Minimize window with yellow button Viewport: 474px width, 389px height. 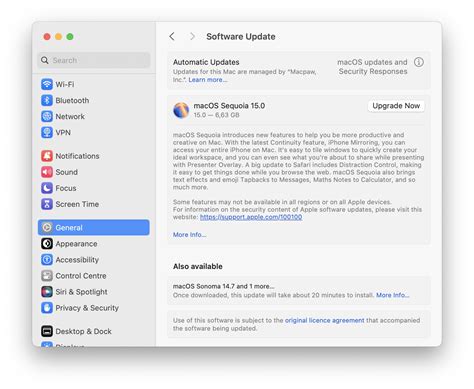58,37
